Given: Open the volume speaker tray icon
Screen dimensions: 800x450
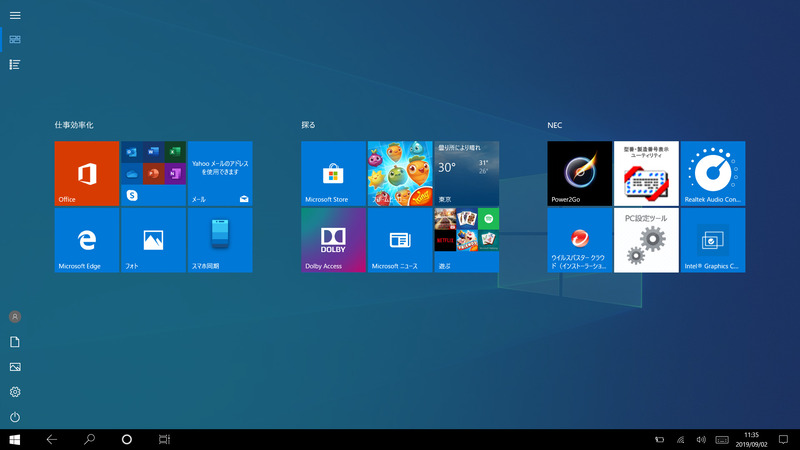Looking at the screenshot, I should [x=701, y=440].
